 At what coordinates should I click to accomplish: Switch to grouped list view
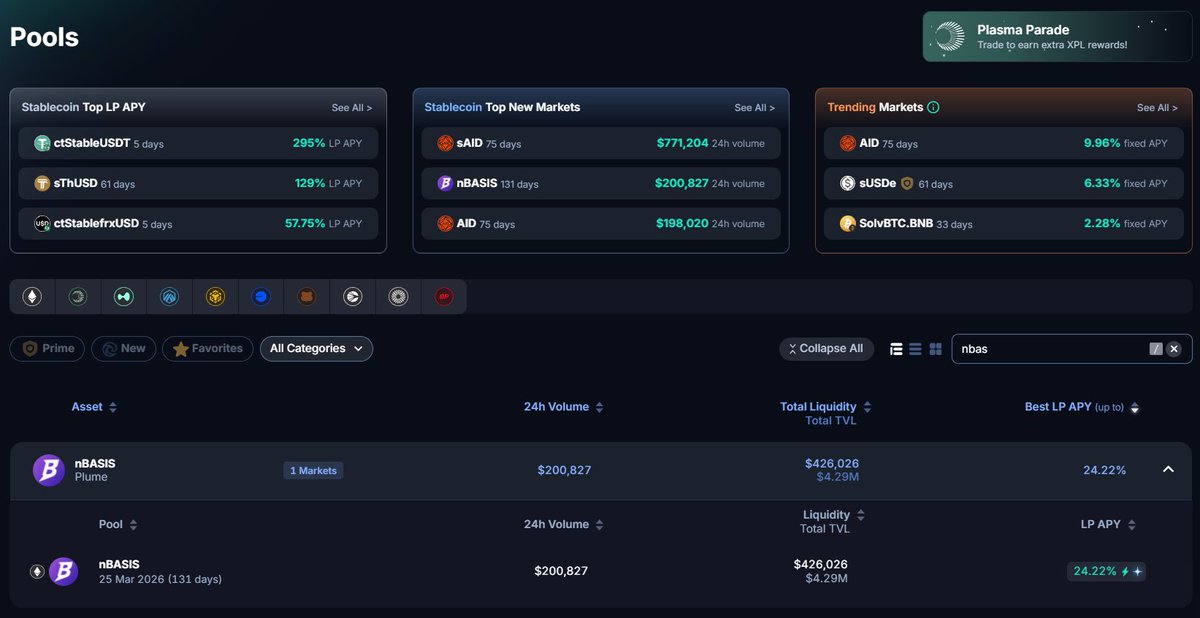pos(895,348)
